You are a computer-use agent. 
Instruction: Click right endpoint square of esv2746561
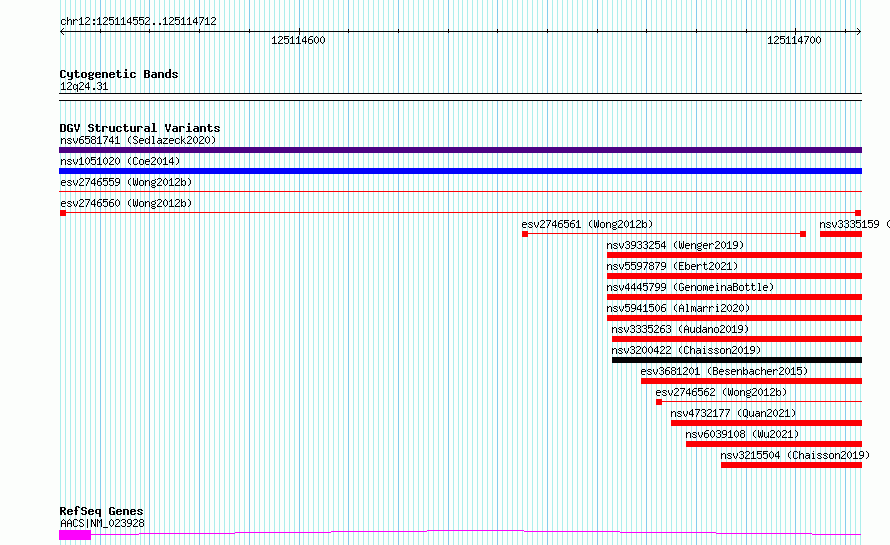point(803,234)
